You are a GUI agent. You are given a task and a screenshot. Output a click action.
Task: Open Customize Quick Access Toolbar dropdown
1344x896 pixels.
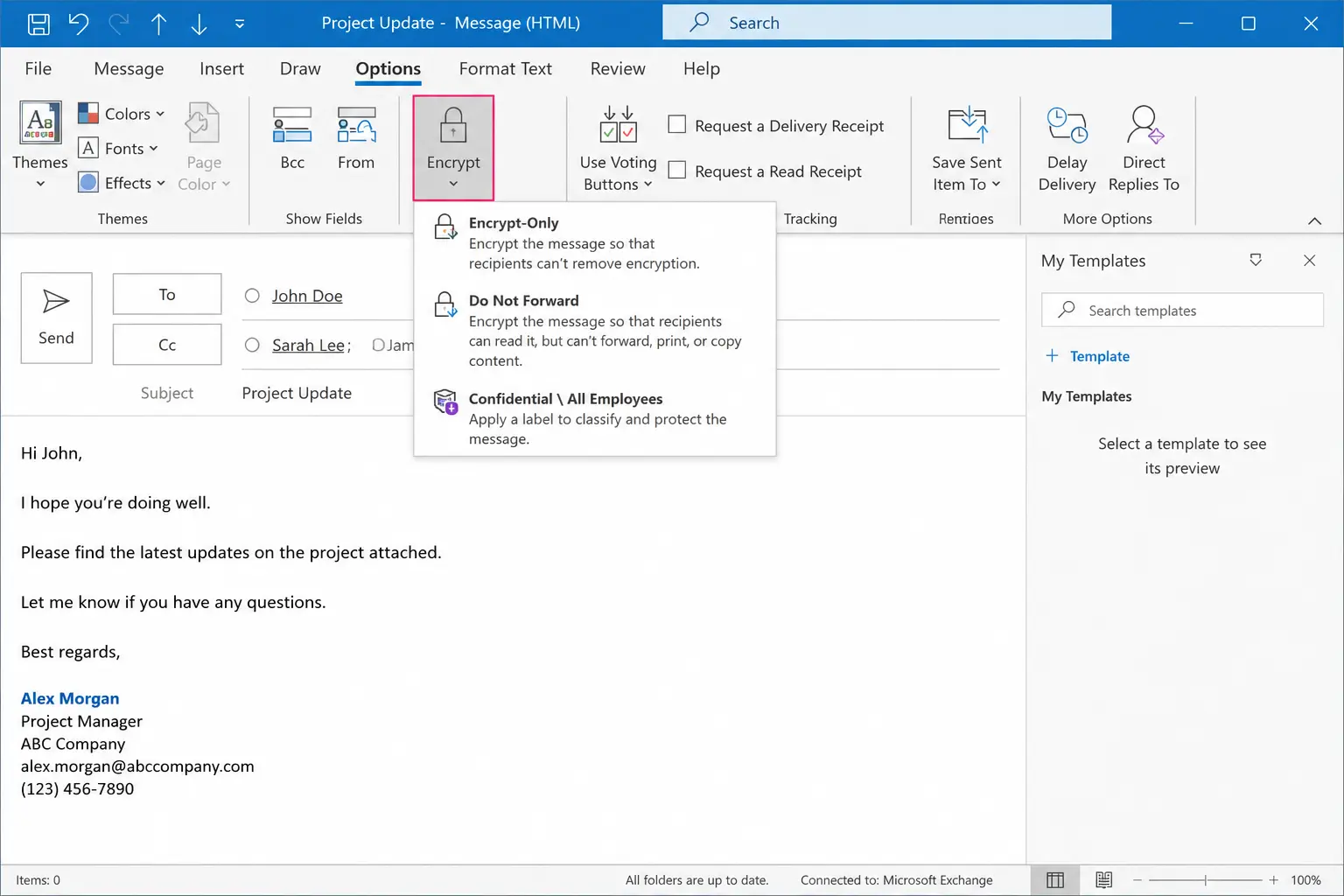tap(240, 24)
